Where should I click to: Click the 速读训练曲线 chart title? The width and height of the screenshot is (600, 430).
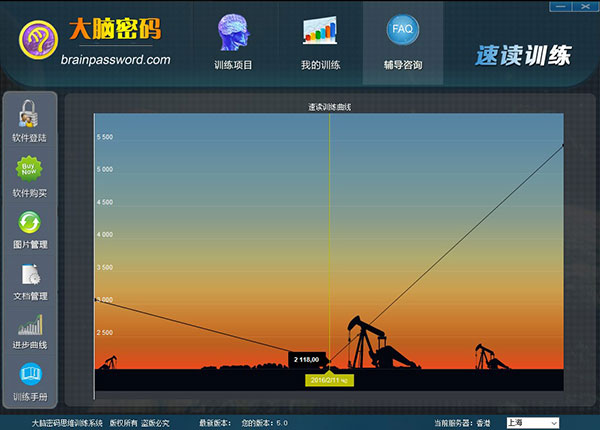[330, 107]
